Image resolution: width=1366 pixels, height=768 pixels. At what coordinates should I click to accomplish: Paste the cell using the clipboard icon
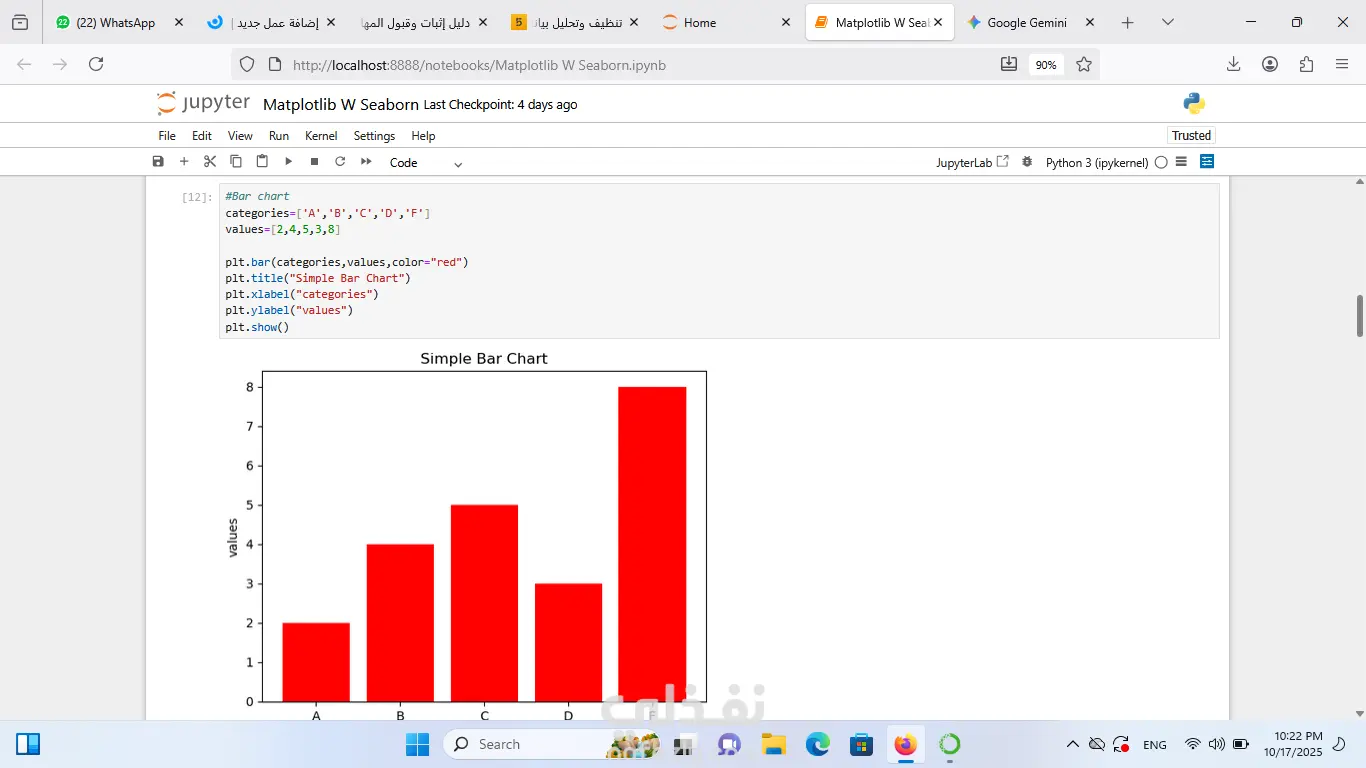(262, 162)
